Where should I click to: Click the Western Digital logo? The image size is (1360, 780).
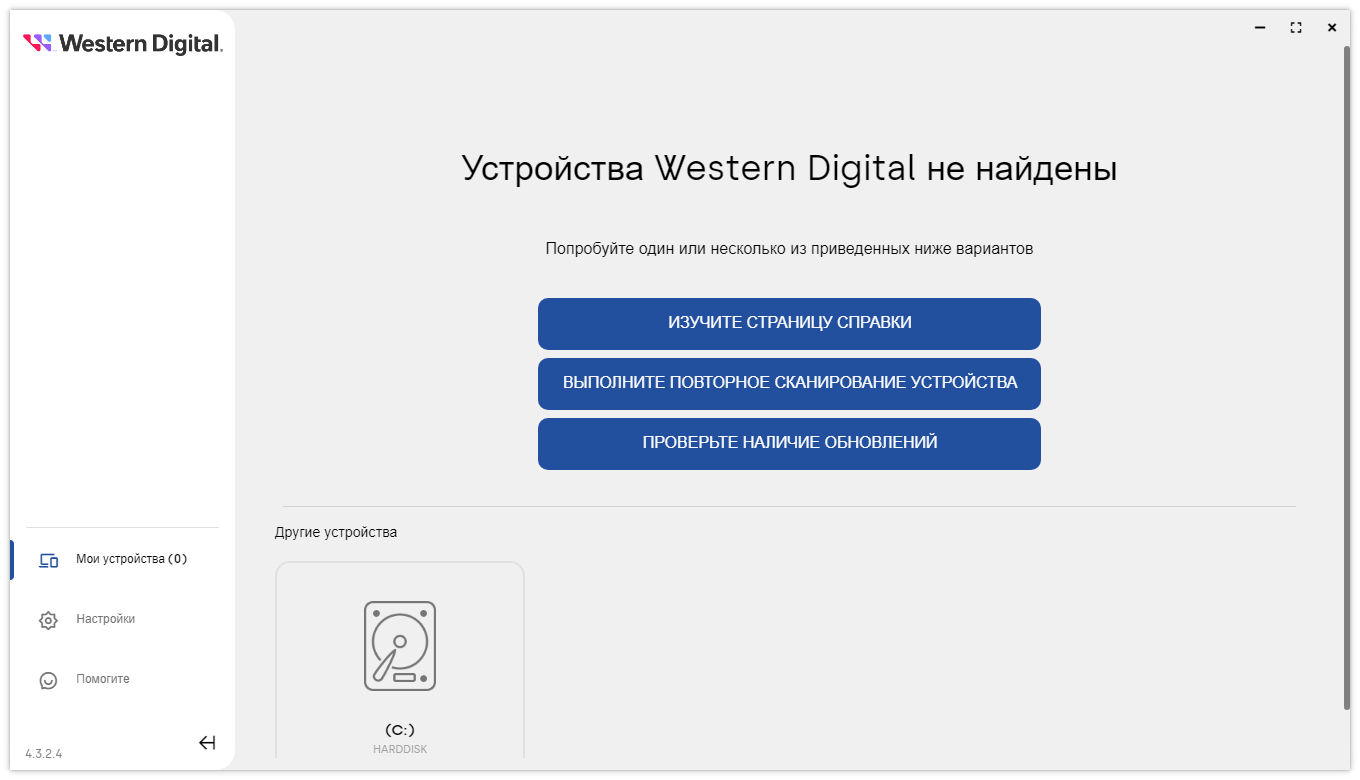tap(122, 43)
